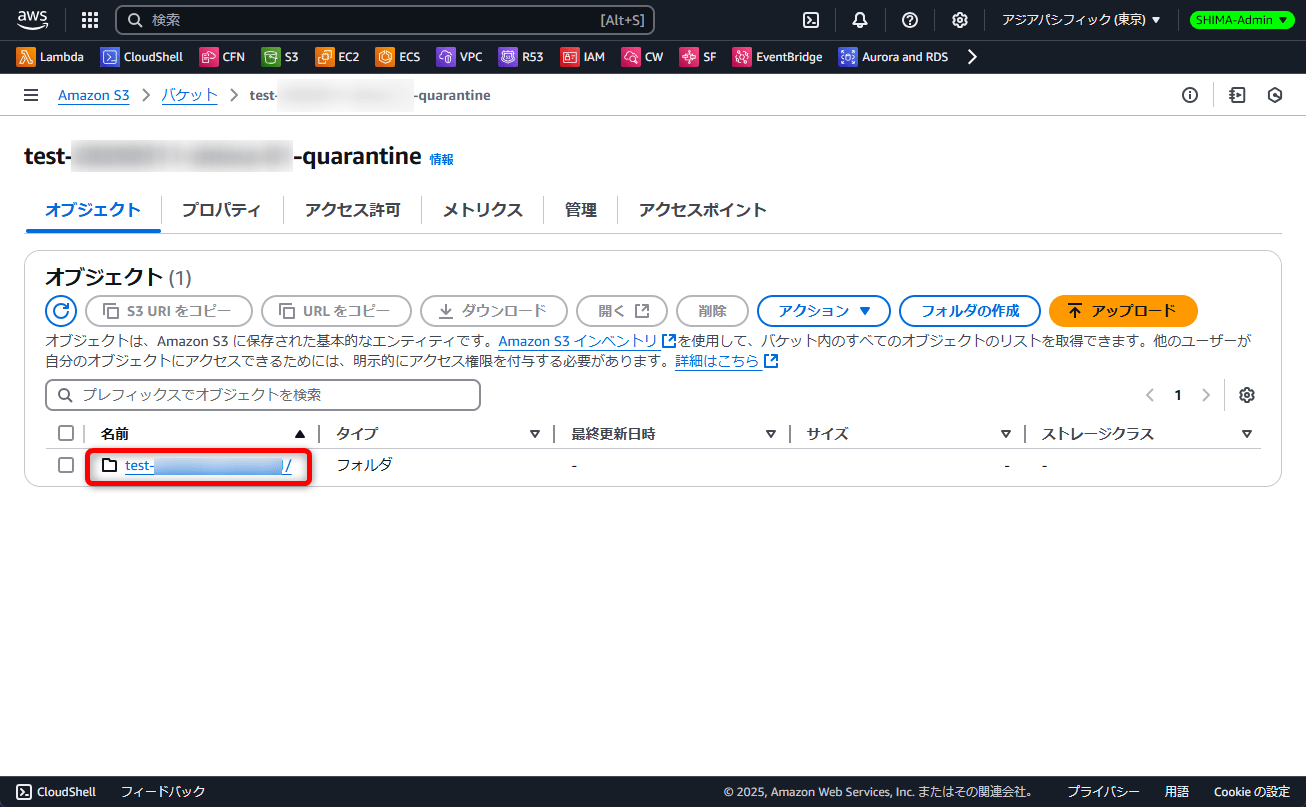Open the settings gear in top bar

(960, 20)
